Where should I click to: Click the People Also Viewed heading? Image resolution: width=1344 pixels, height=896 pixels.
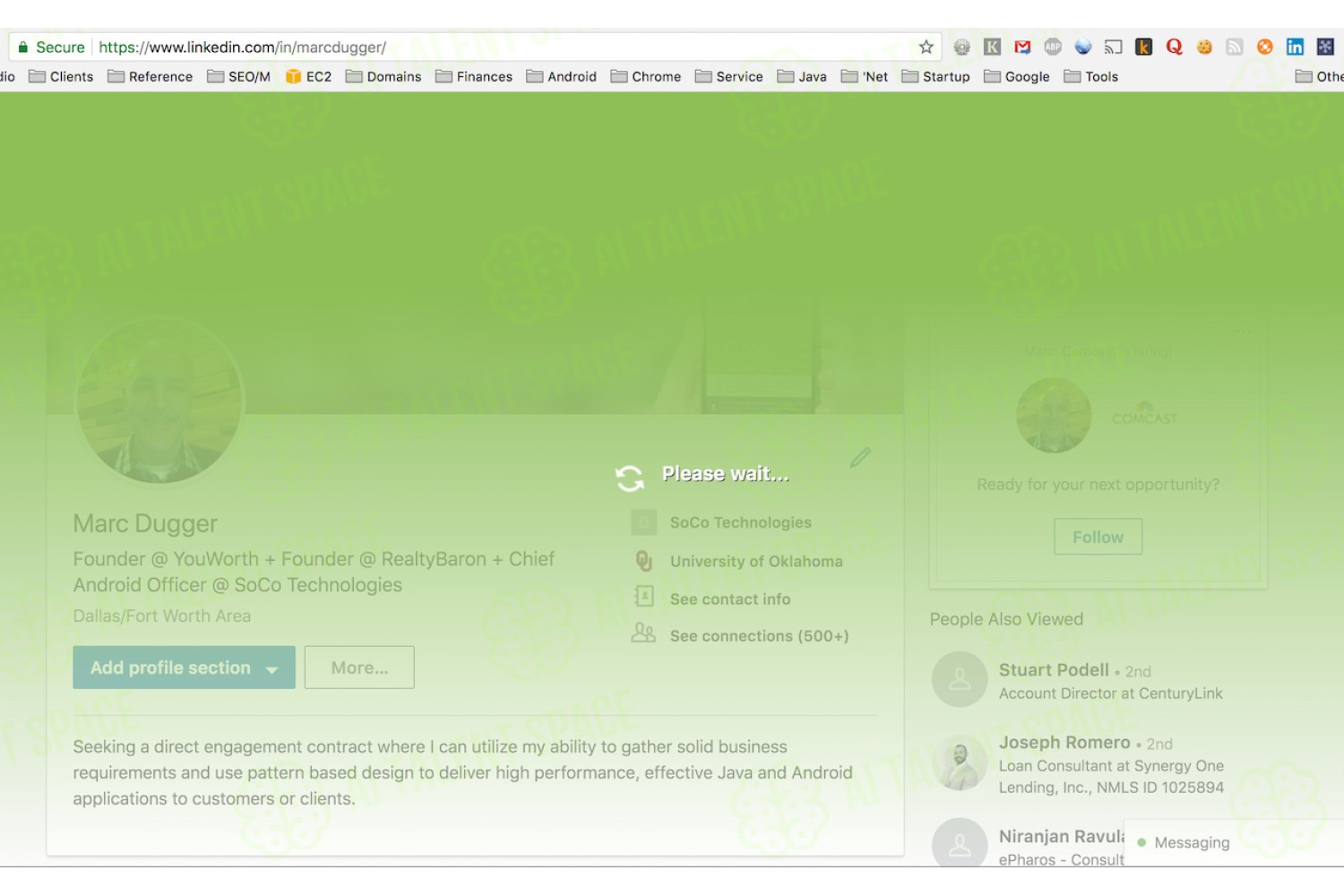1006,619
